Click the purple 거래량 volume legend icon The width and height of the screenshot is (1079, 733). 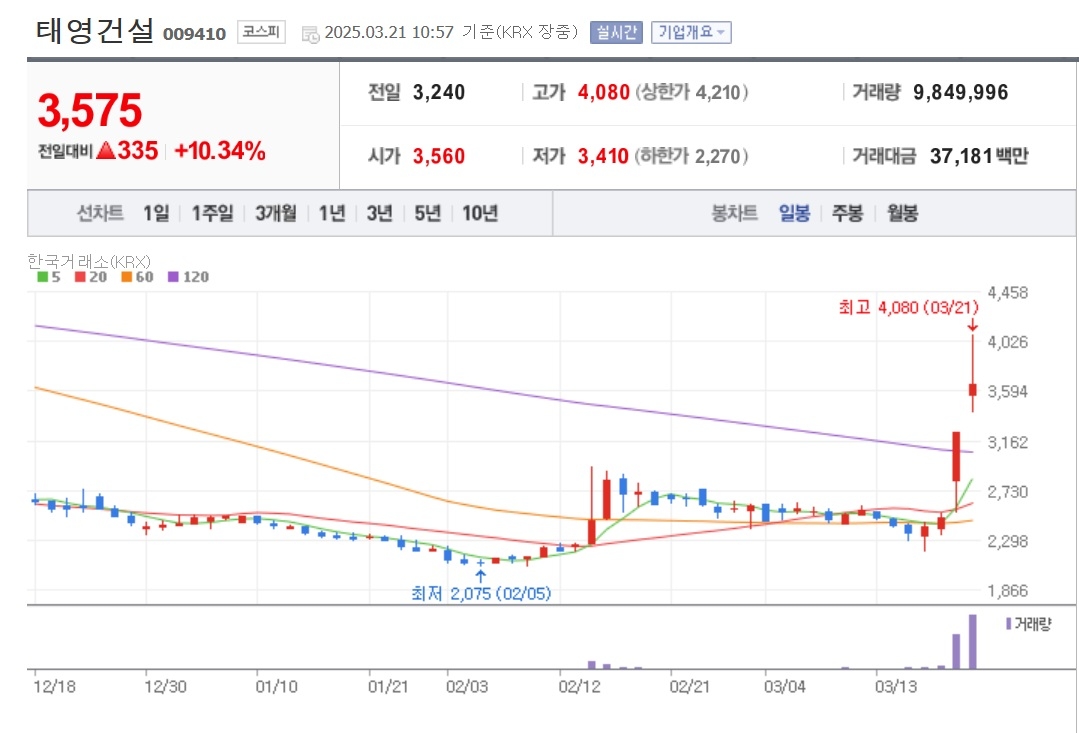(1008, 624)
